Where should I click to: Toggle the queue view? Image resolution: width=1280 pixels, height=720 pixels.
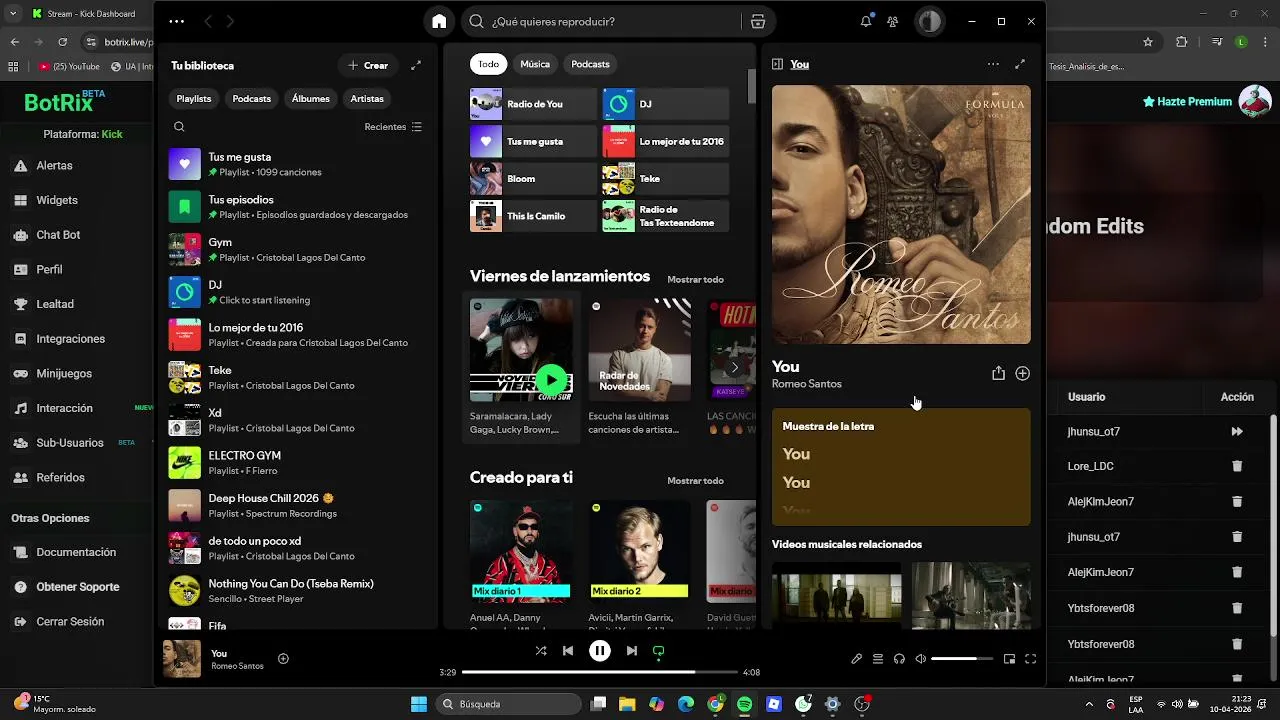pos(878,659)
